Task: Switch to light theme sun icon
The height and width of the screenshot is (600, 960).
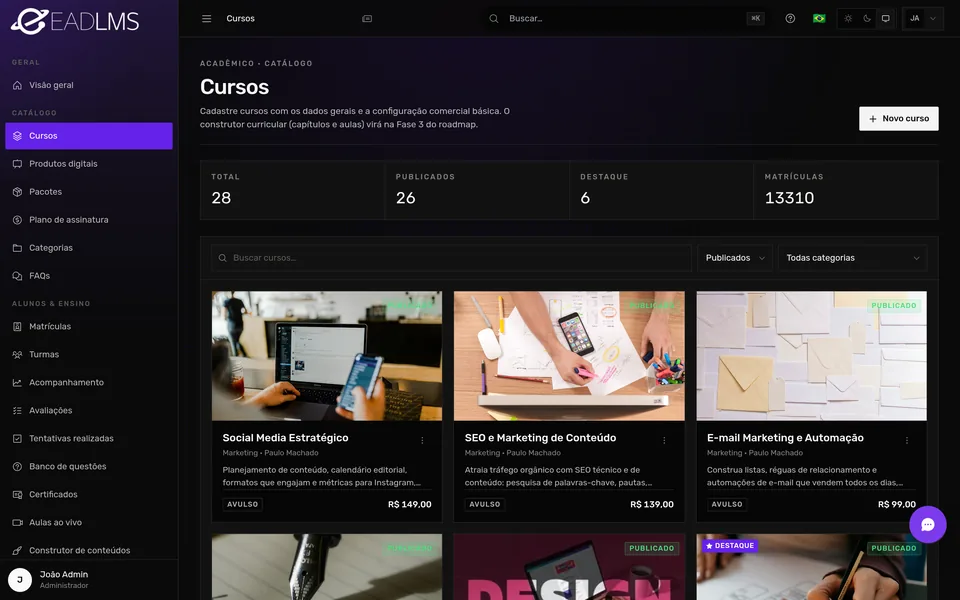Action: point(848,18)
